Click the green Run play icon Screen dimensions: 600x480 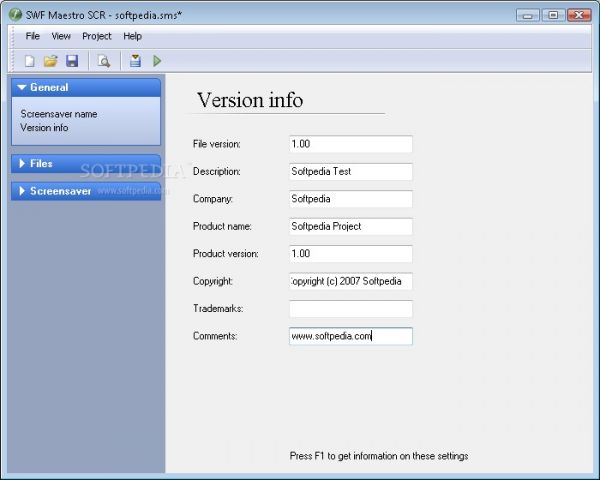[x=157, y=61]
